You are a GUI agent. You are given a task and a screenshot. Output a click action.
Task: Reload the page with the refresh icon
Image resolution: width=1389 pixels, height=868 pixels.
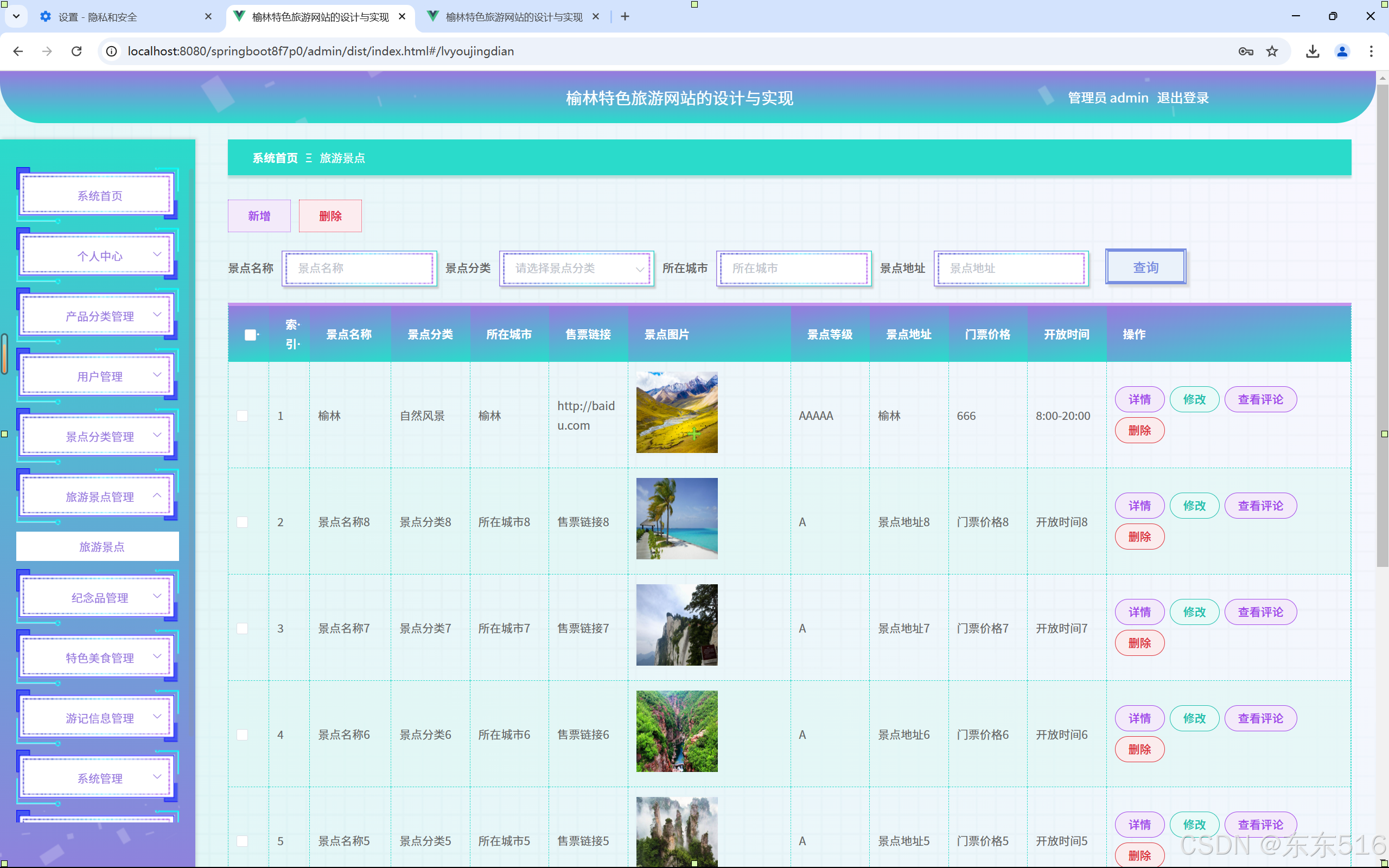click(77, 51)
